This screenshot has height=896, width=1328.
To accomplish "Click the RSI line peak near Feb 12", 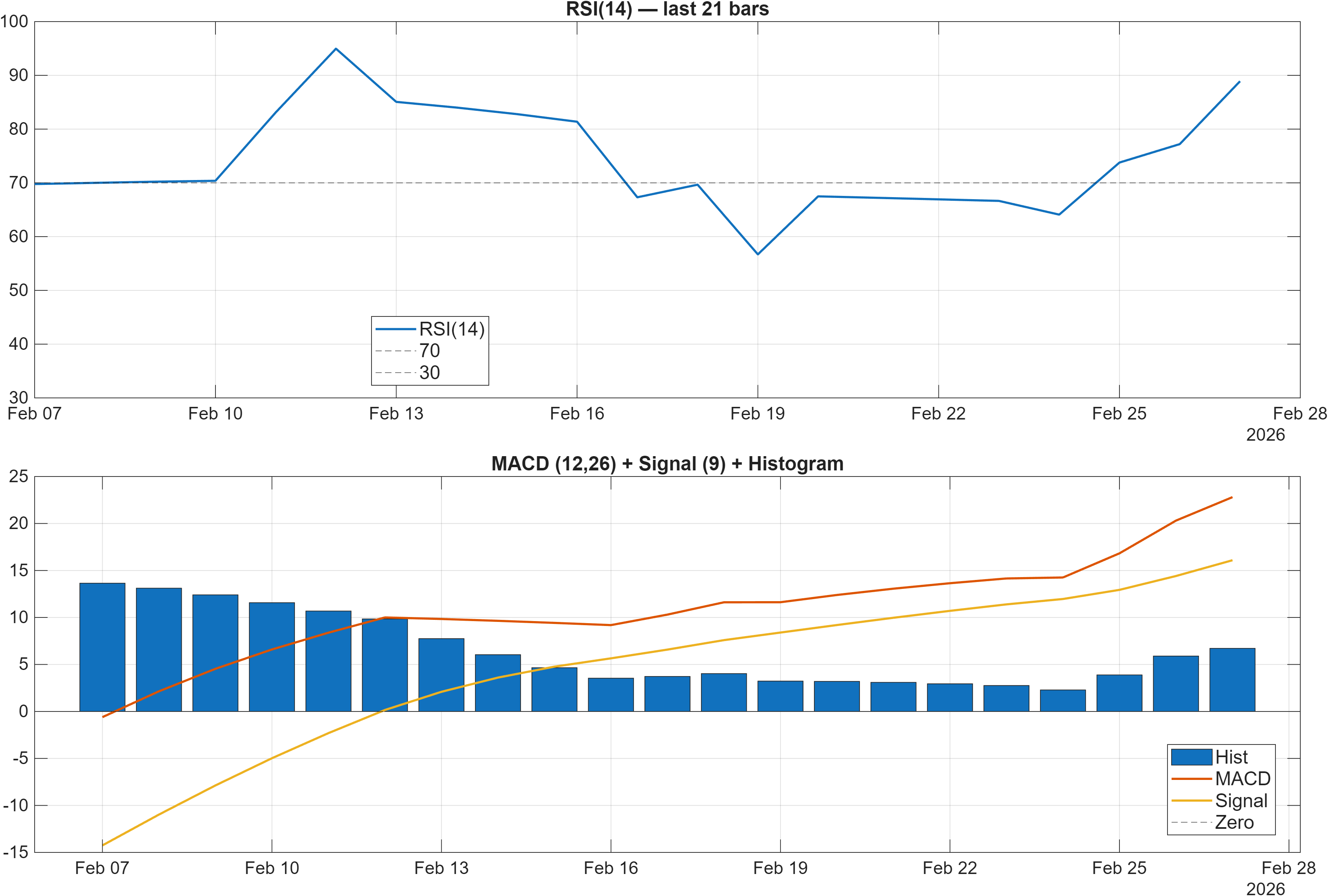I will [x=336, y=48].
